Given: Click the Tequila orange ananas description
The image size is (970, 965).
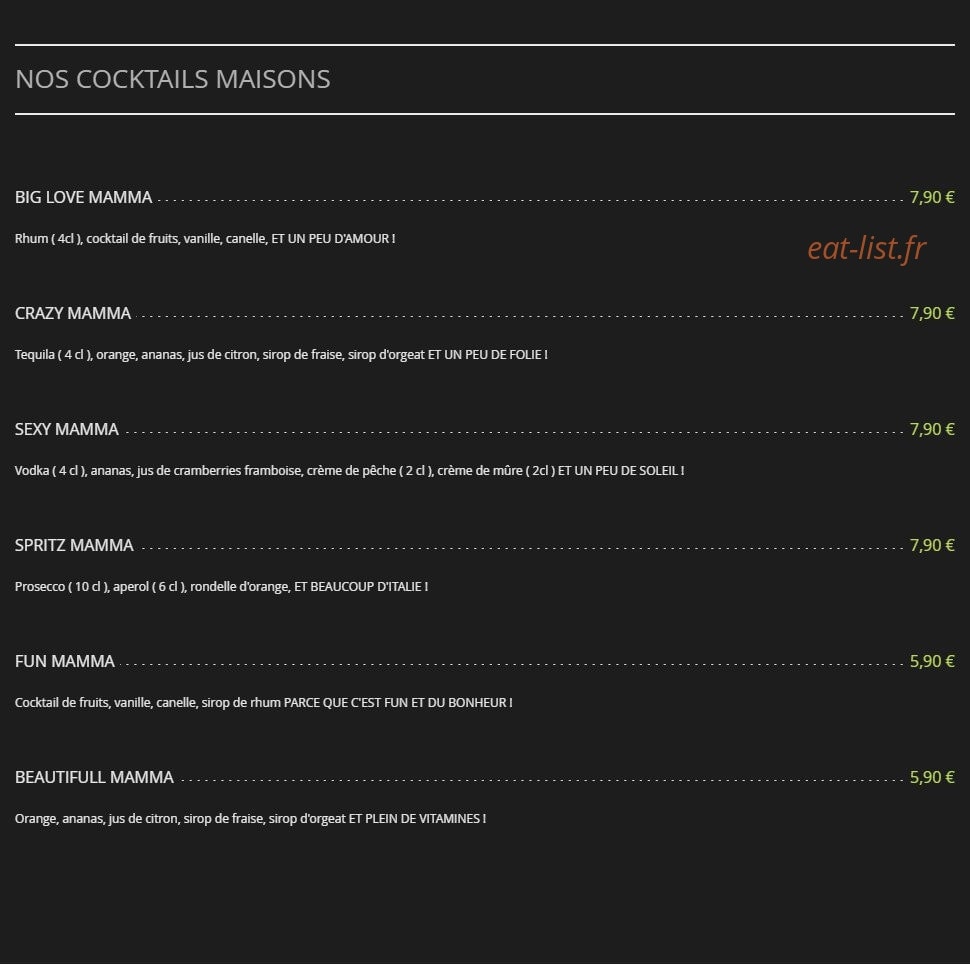Looking at the screenshot, I should pyautogui.click(x=281, y=355).
